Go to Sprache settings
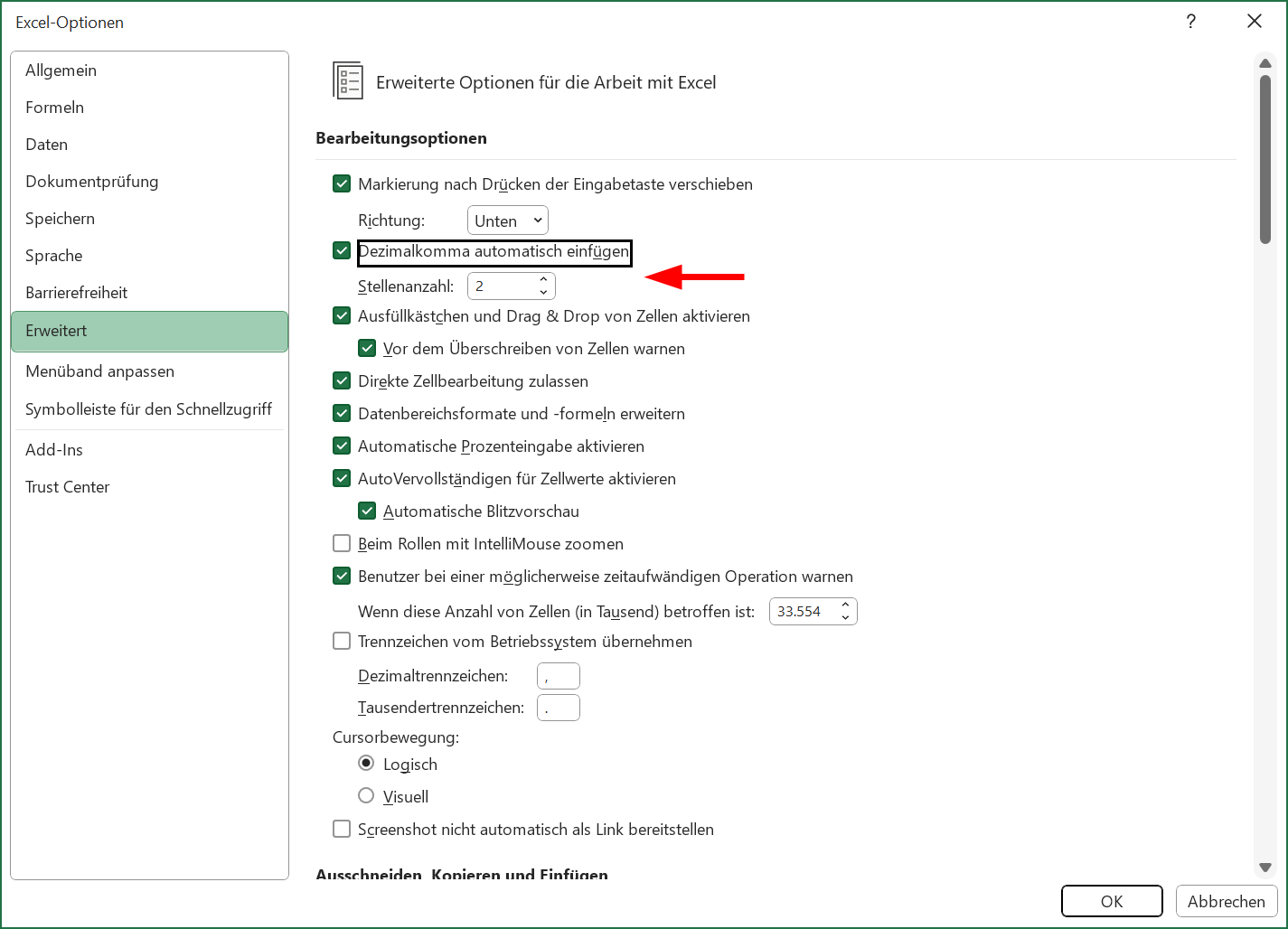 (x=150, y=256)
